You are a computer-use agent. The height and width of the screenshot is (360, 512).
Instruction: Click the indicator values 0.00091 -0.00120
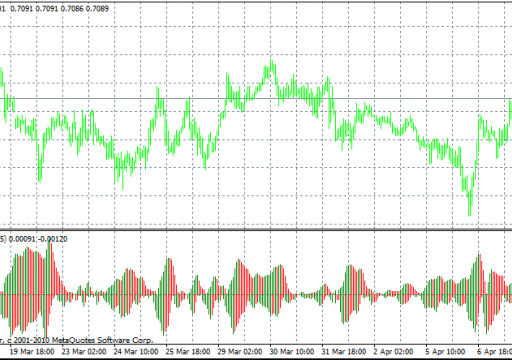(38, 239)
